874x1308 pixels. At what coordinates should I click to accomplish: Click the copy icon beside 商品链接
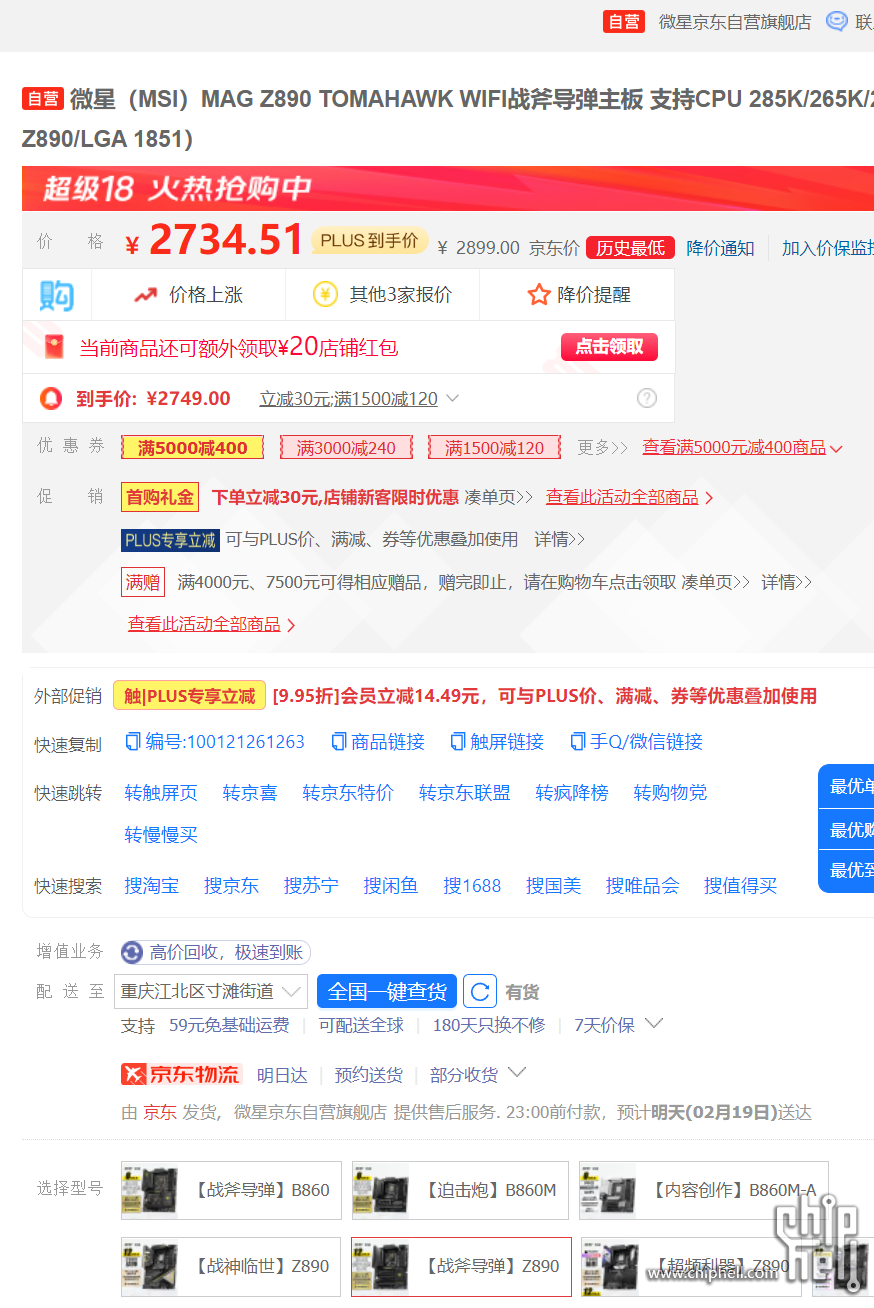tap(338, 741)
